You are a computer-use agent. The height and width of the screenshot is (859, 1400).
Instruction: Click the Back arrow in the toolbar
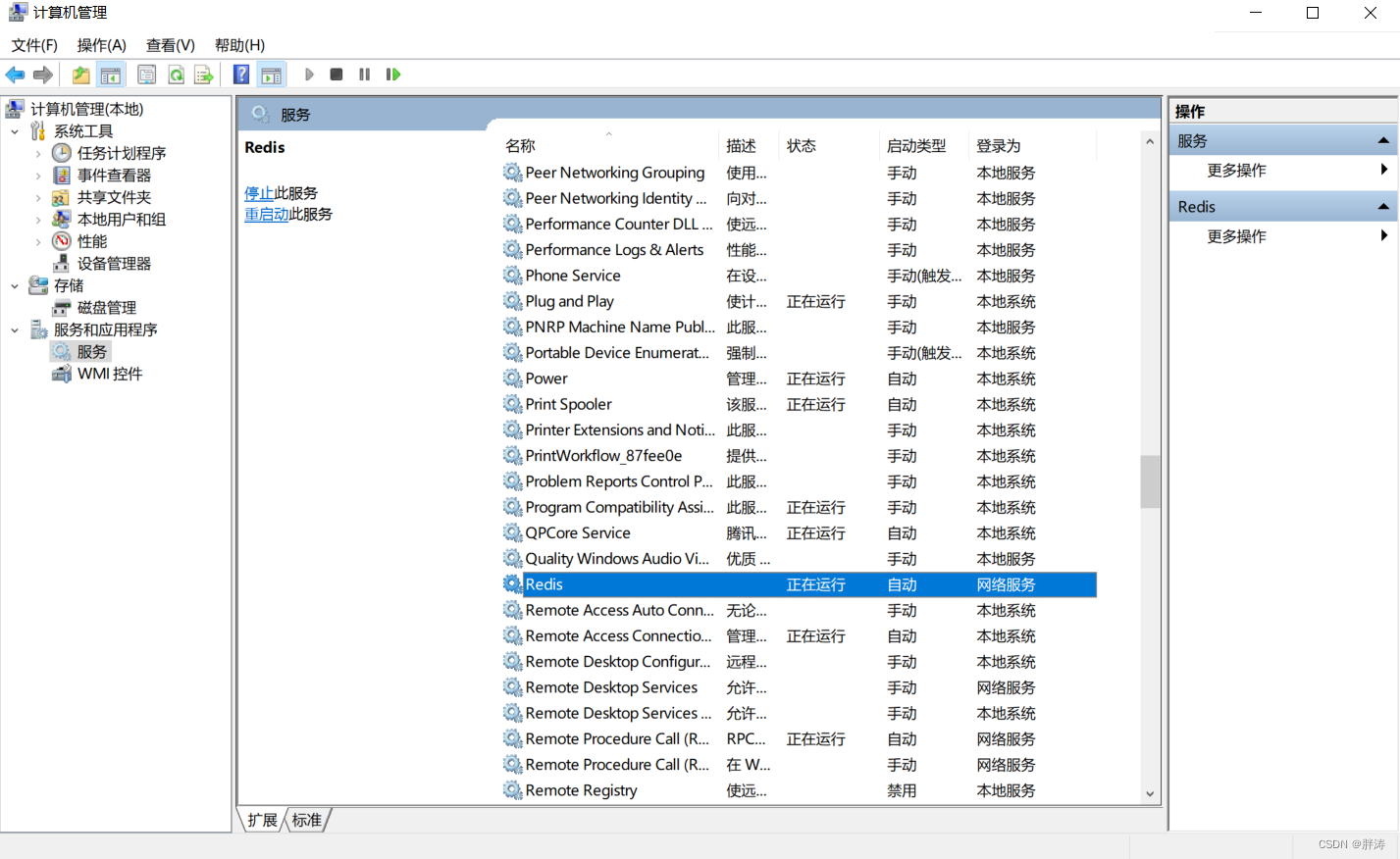click(15, 75)
